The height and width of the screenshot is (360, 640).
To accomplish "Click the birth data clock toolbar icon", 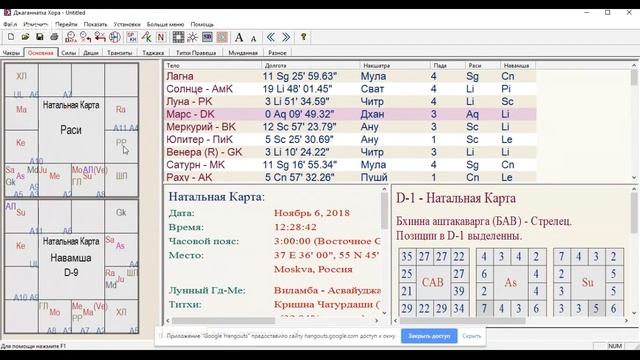I will (x=71, y=37).
